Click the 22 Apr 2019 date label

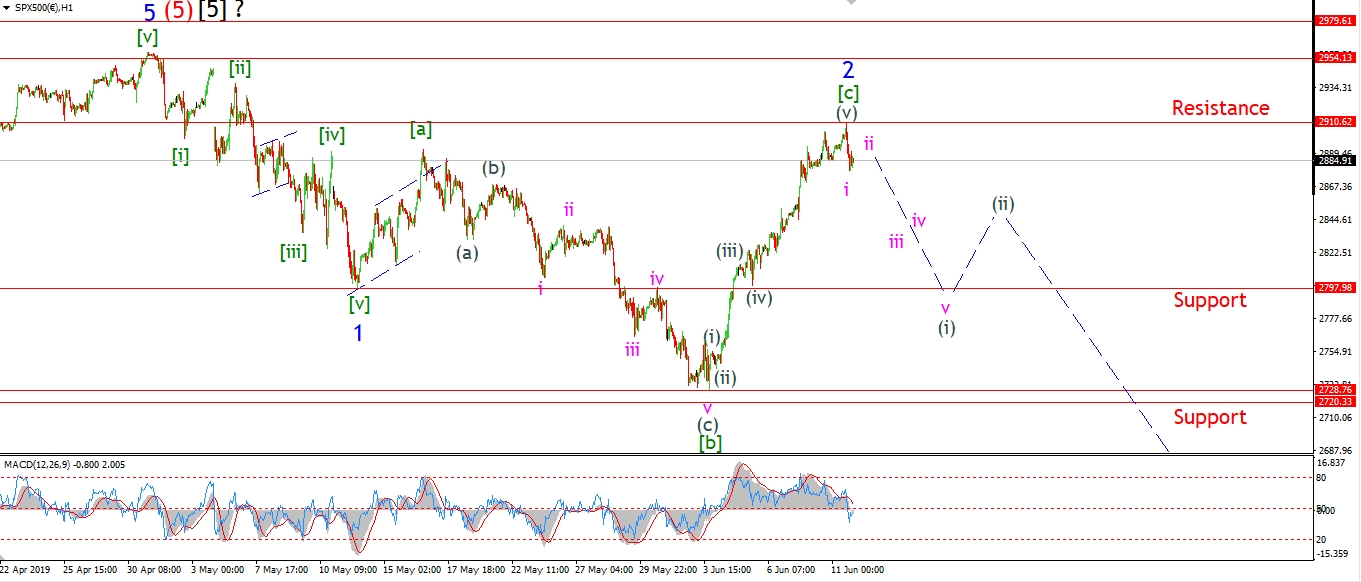pyautogui.click(x=27, y=570)
